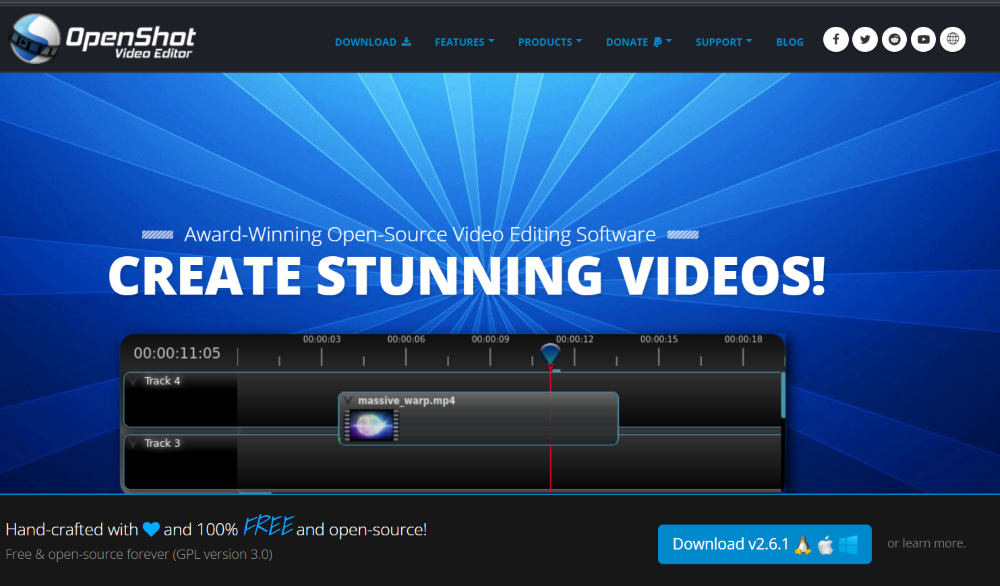1000x586 pixels.
Task: Open the Twitter social icon
Action: click(865, 40)
